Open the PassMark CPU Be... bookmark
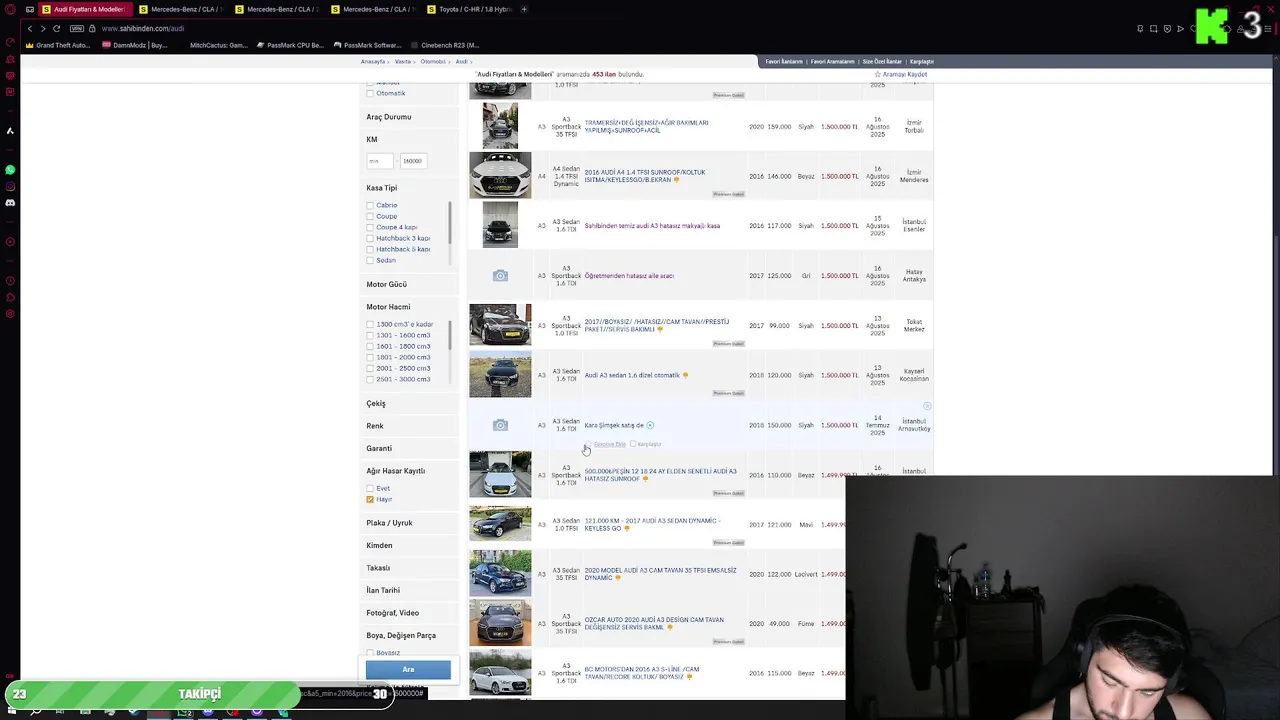The height and width of the screenshot is (720, 1280). coord(290,45)
